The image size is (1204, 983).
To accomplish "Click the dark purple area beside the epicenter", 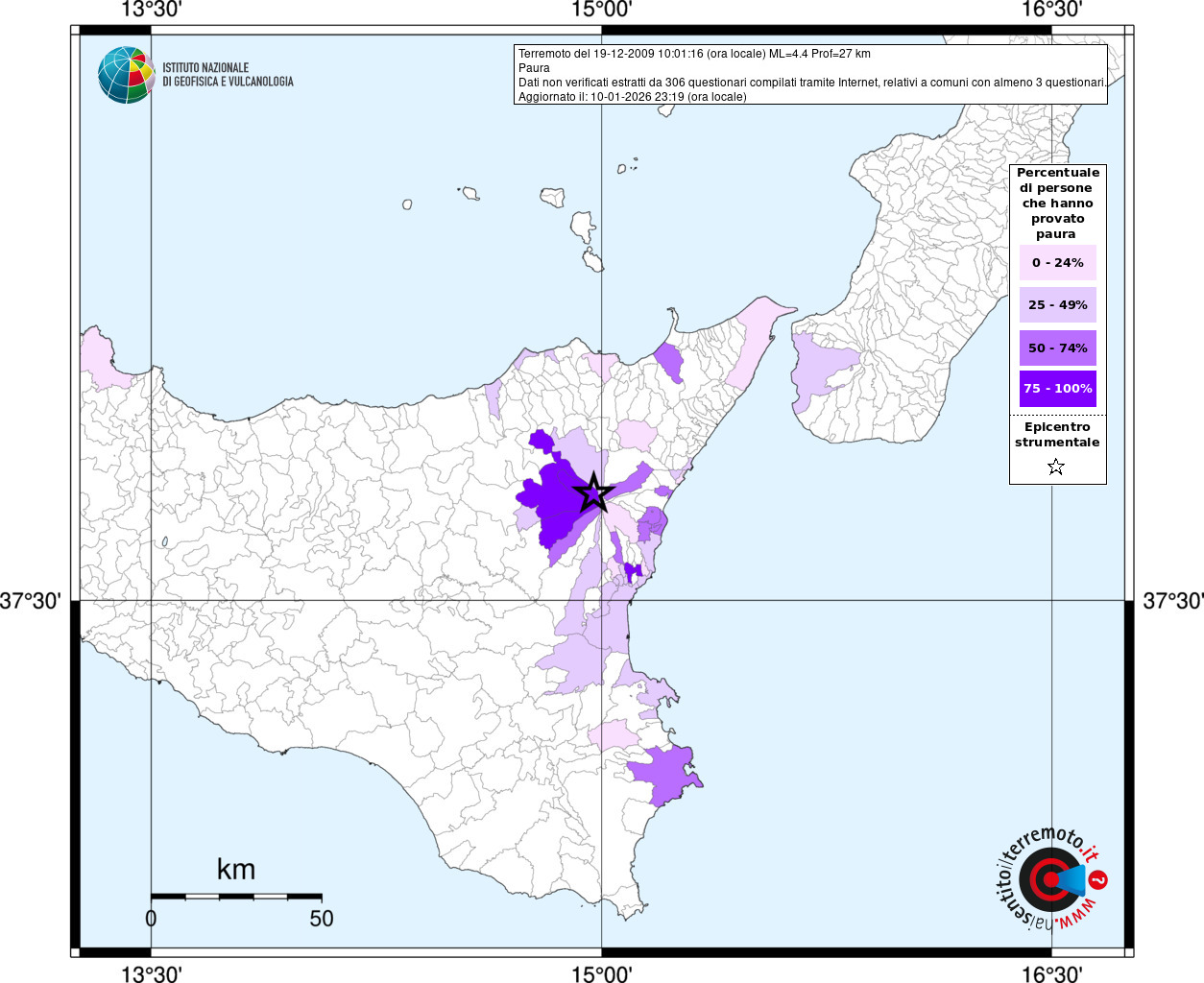I will pyautogui.click(x=550, y=499).
